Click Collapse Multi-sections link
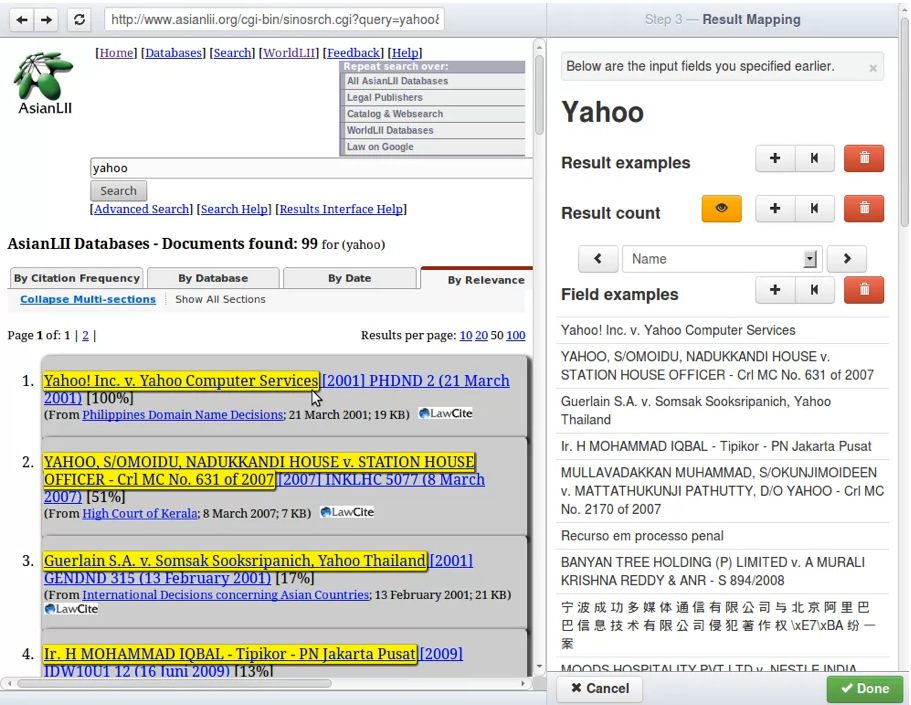Screen dimensions: 911x705 [88, 299]
